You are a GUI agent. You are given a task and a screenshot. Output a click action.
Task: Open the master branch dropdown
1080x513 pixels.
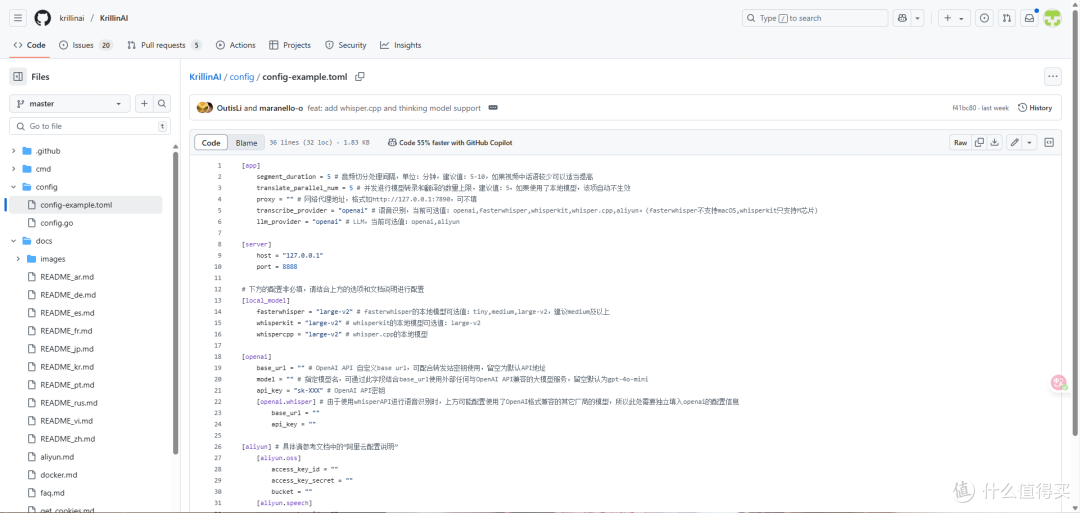pos(70,104)
